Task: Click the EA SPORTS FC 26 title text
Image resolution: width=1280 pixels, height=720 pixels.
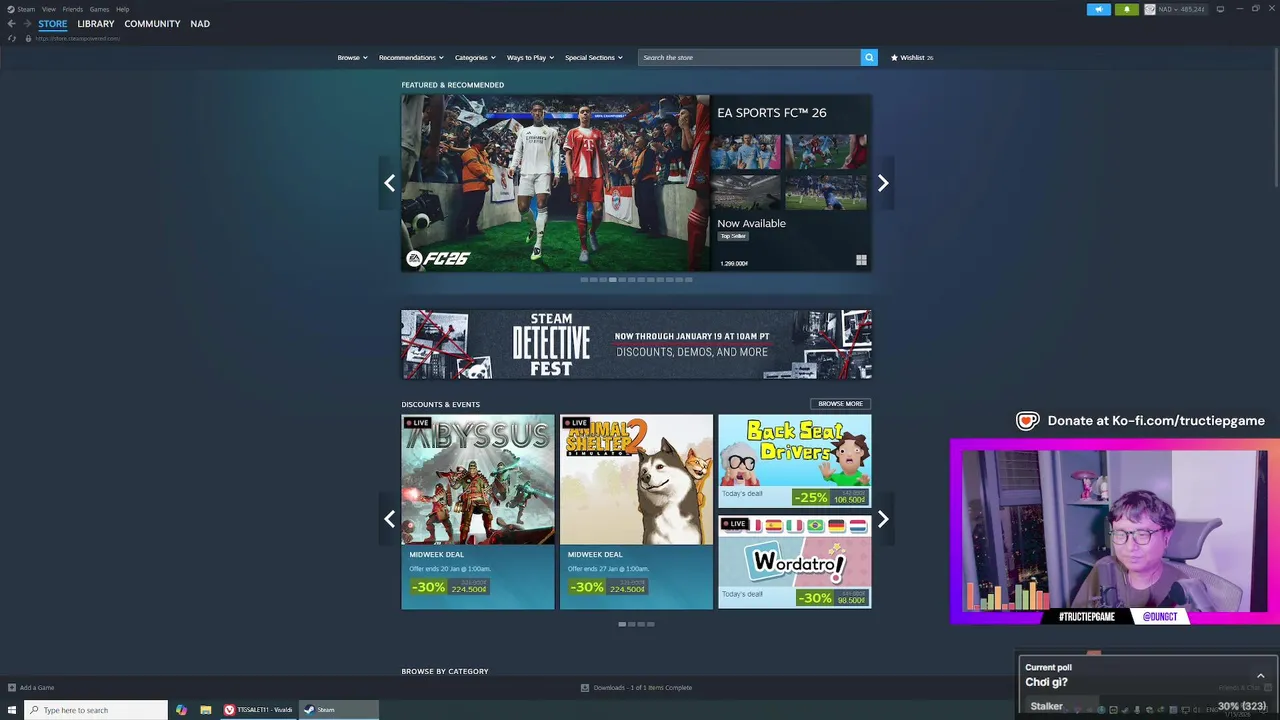Action: pyautogui.click(x=772, y=113)
